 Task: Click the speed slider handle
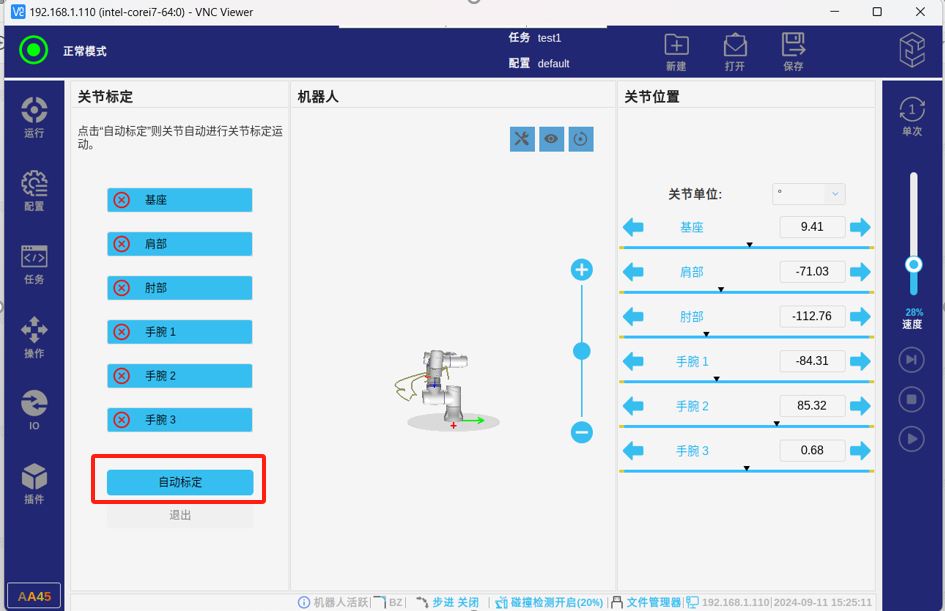point(913,264)
